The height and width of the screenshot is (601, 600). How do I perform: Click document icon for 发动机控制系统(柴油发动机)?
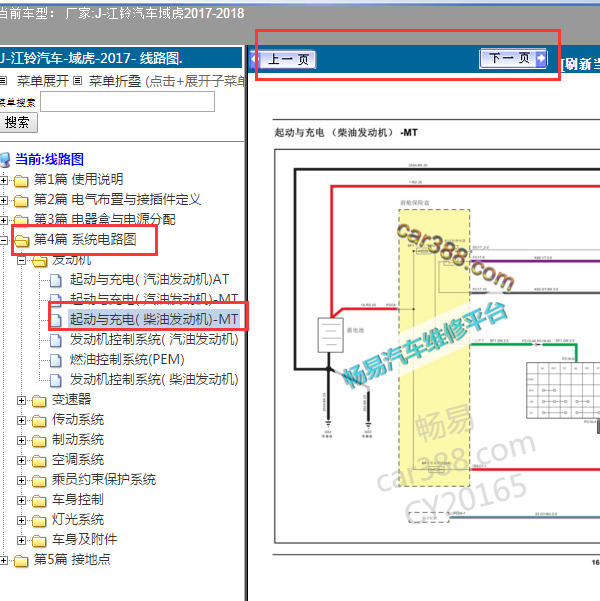click(x=56, y=380)
